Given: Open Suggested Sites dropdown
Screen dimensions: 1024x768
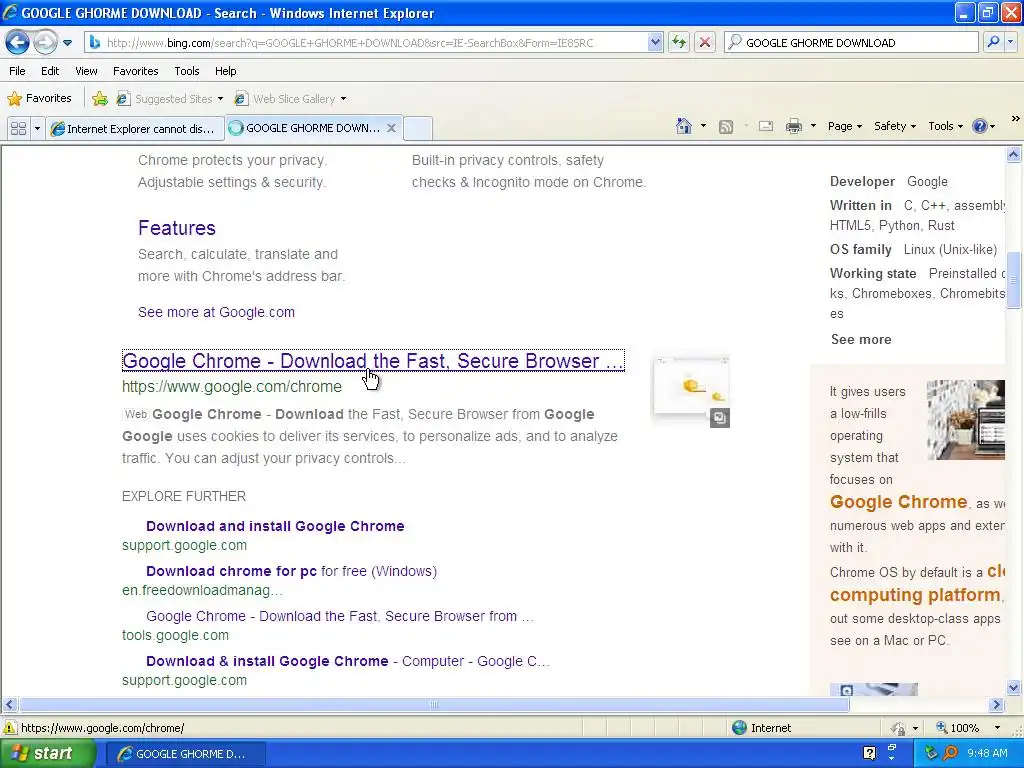Looking at the screenshot, I should pos(170,99).
